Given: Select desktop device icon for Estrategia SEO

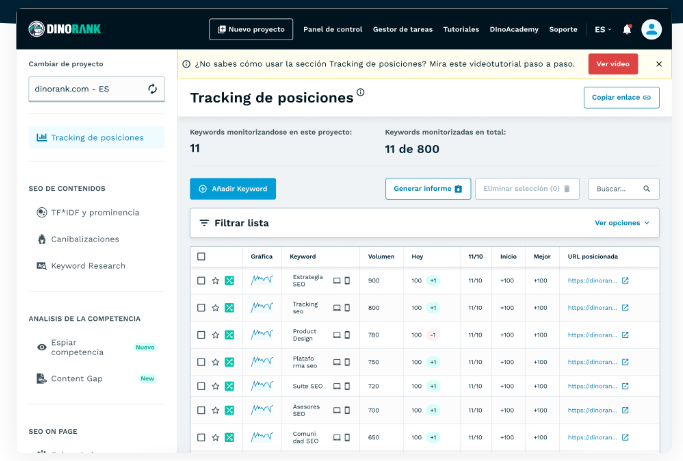Looking at the screenshot, I should click(337, 281).
